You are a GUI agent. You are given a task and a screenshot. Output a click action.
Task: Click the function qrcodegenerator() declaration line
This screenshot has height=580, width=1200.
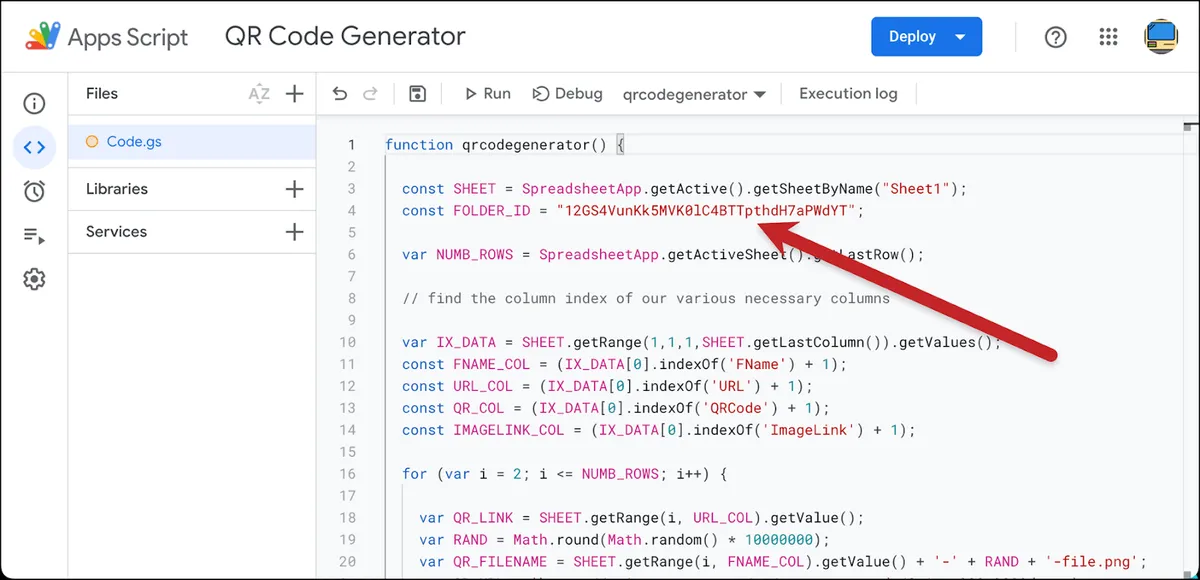pyautogui.click(x=504, y=145)
